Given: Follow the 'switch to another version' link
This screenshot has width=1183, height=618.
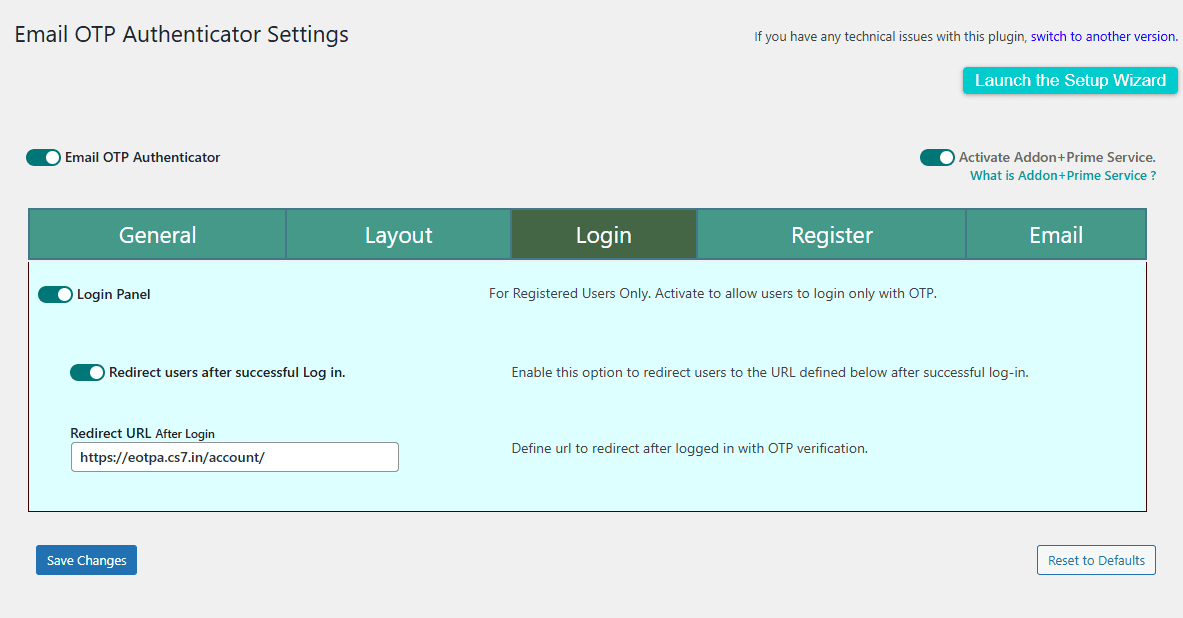Looking at the screenshot, I should coord(1103,36).
